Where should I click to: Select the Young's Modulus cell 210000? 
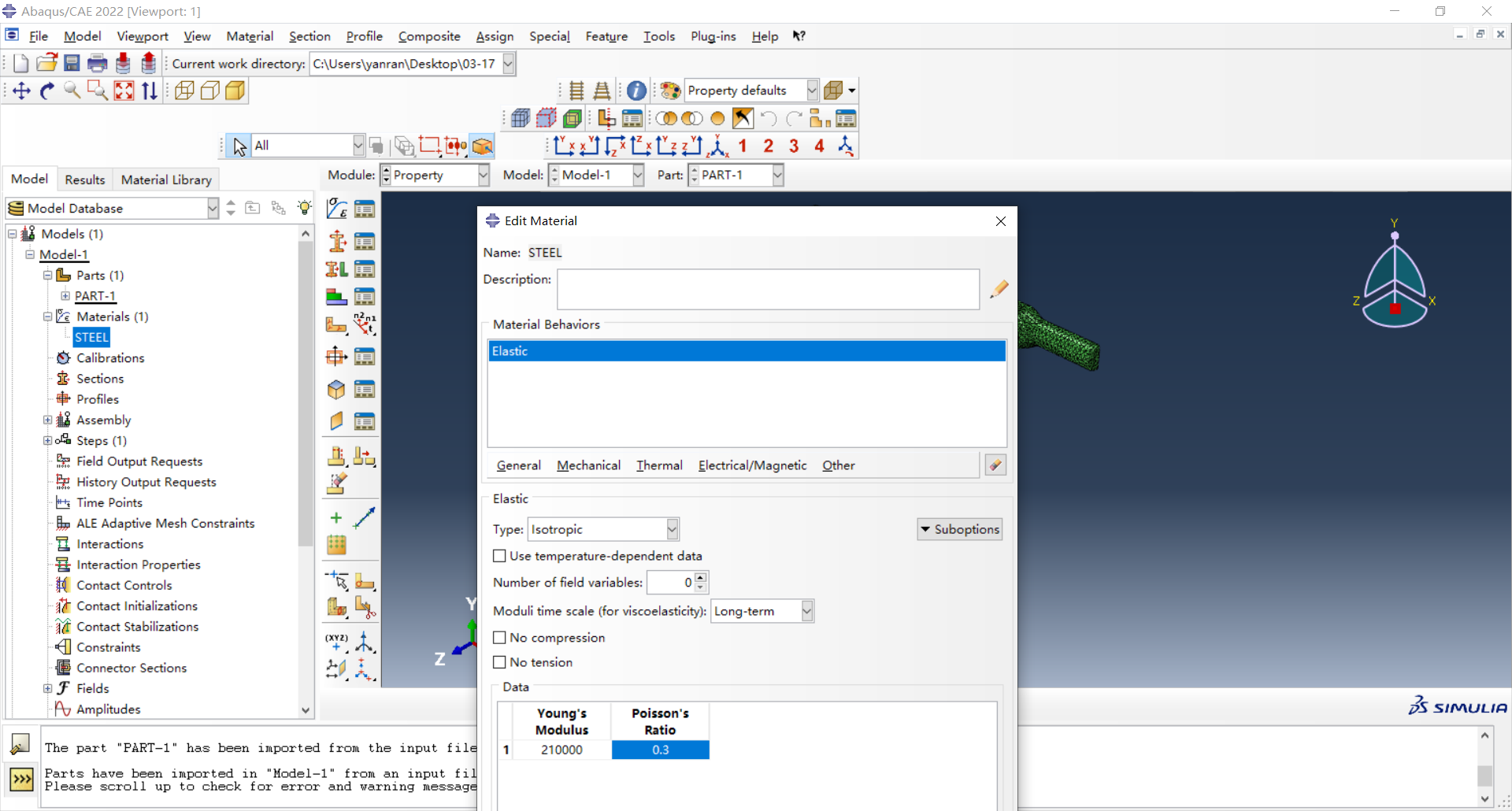pos(562,750)
